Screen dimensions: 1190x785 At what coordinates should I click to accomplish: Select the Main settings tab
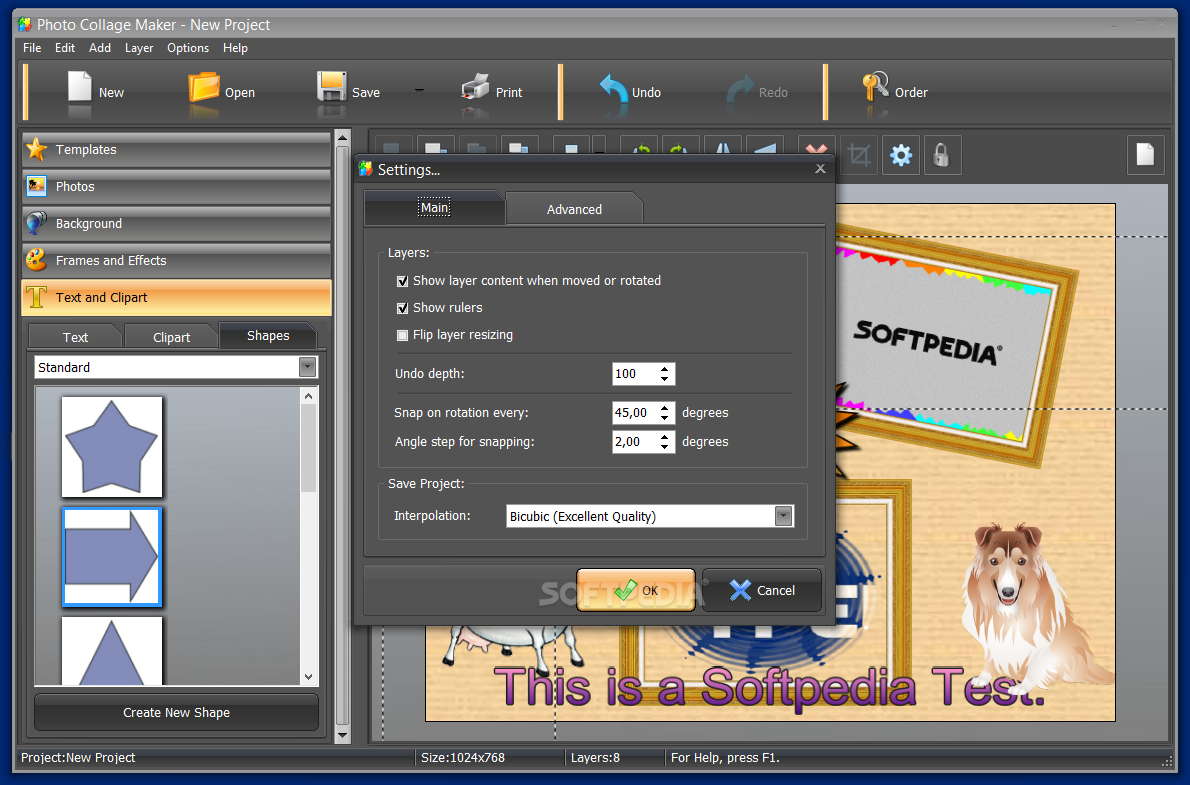point(434,207)
